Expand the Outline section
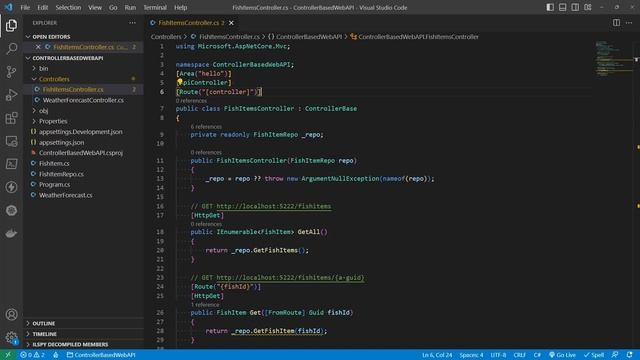The image size is (640, 360). click(x=43, y=323)
